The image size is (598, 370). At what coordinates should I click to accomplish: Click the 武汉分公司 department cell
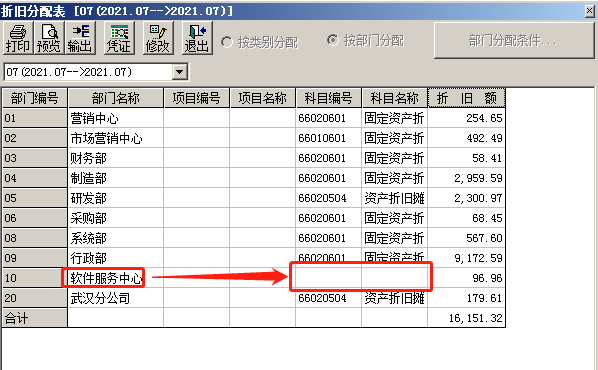tap(116, 298)
